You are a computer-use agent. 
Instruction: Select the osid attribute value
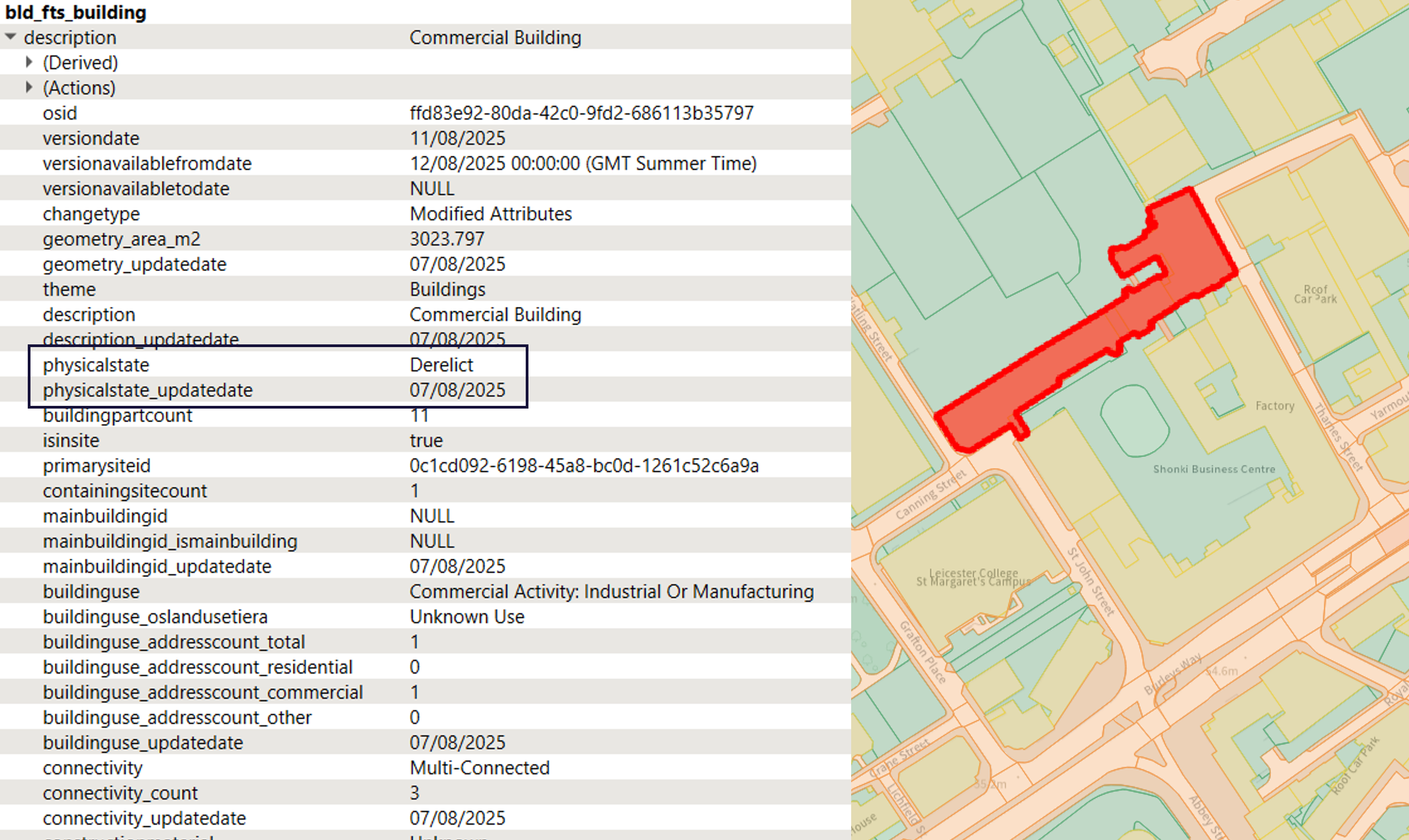tap(581, 113)
